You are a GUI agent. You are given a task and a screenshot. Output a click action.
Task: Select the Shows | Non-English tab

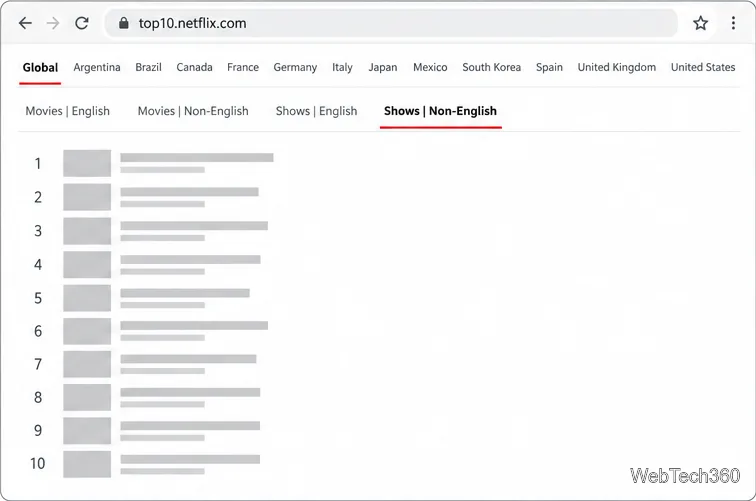coord(440,111)
